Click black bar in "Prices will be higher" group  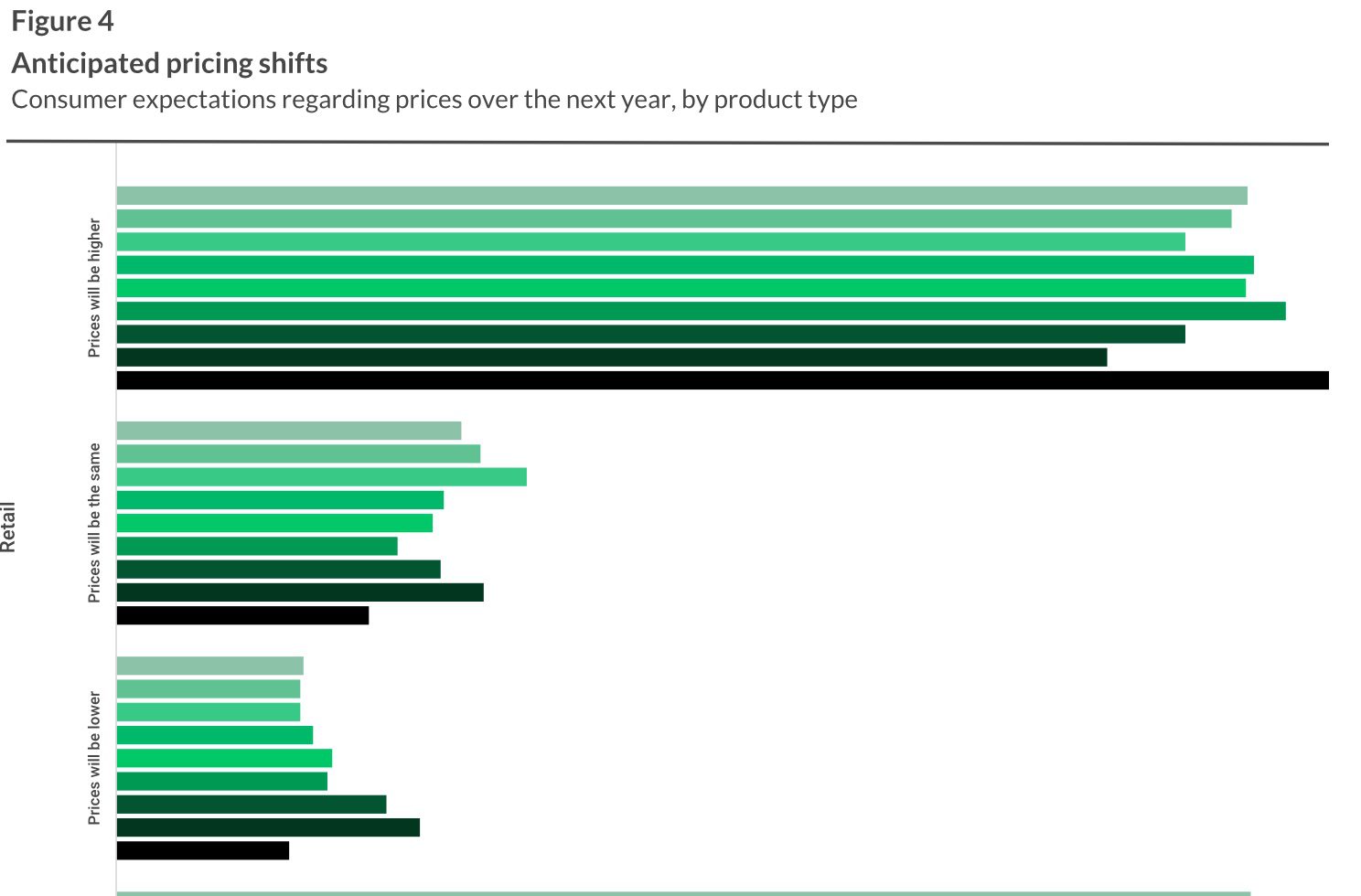click(723, 380)
